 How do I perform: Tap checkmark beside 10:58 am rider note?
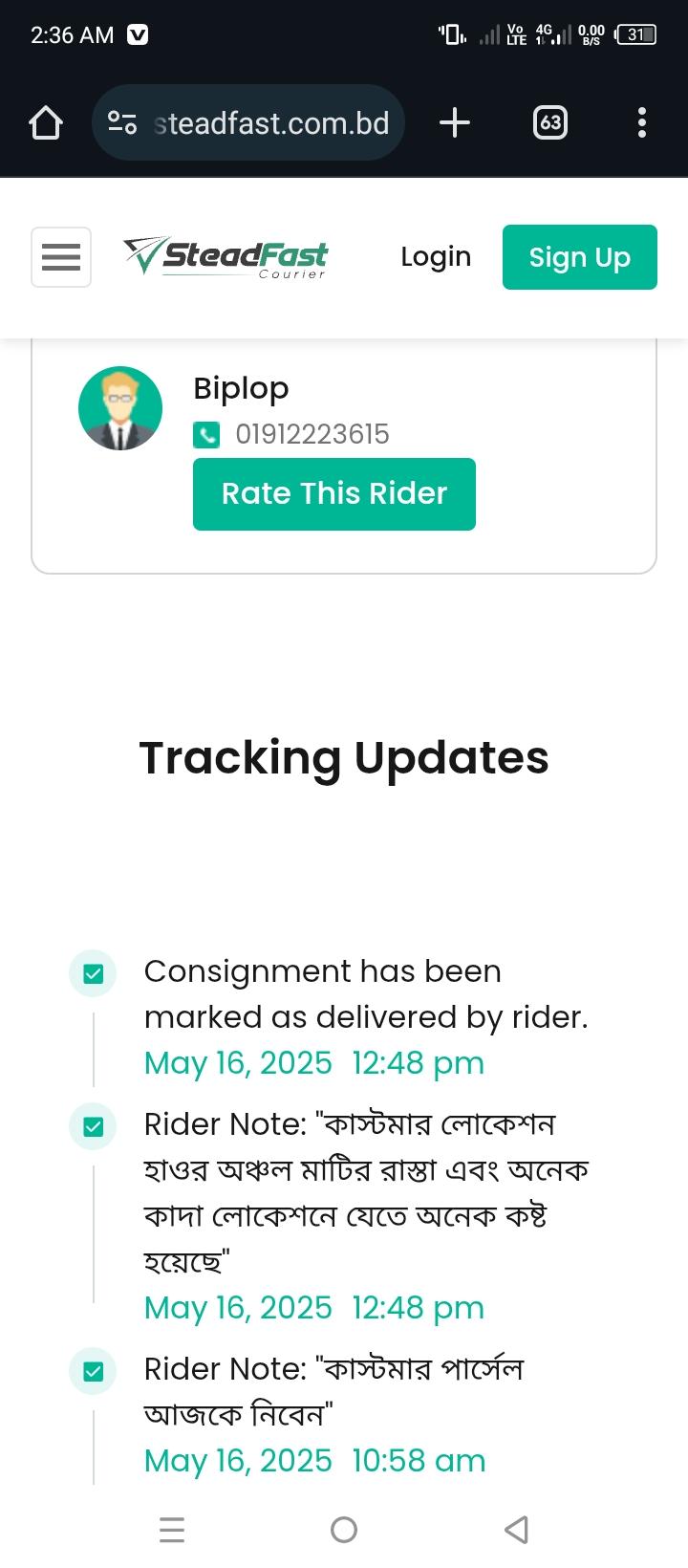(94, 1371)
